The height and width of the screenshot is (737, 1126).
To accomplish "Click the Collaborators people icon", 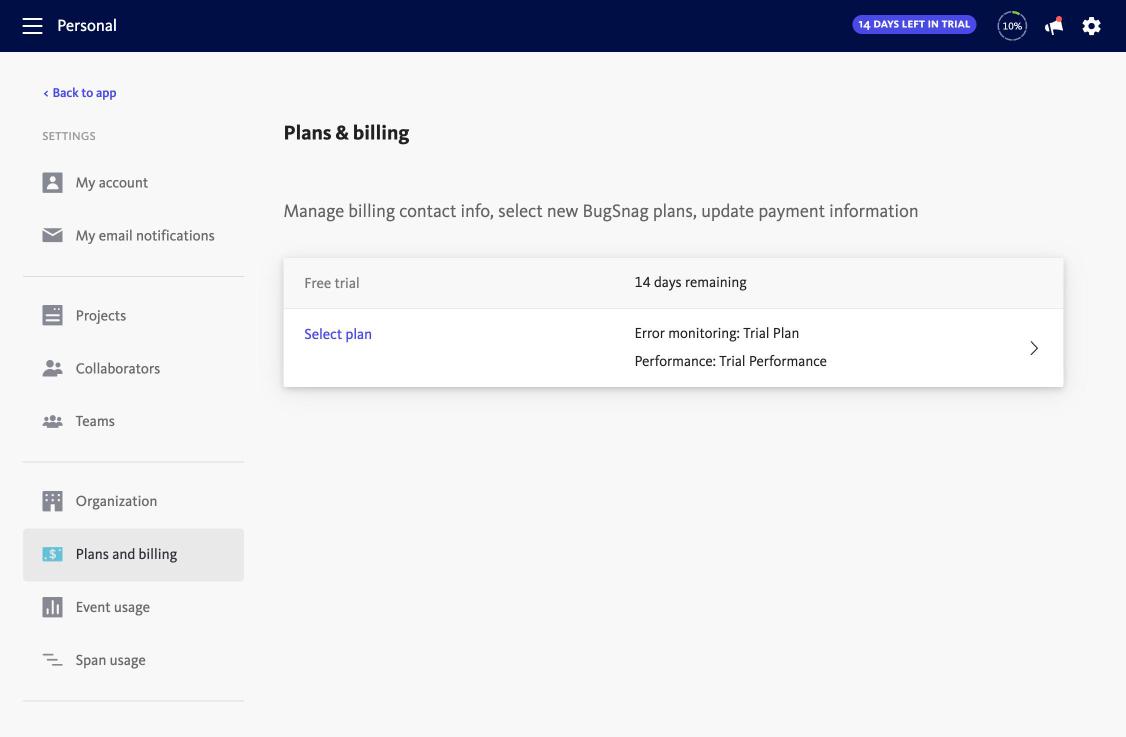I will [52, 368].
